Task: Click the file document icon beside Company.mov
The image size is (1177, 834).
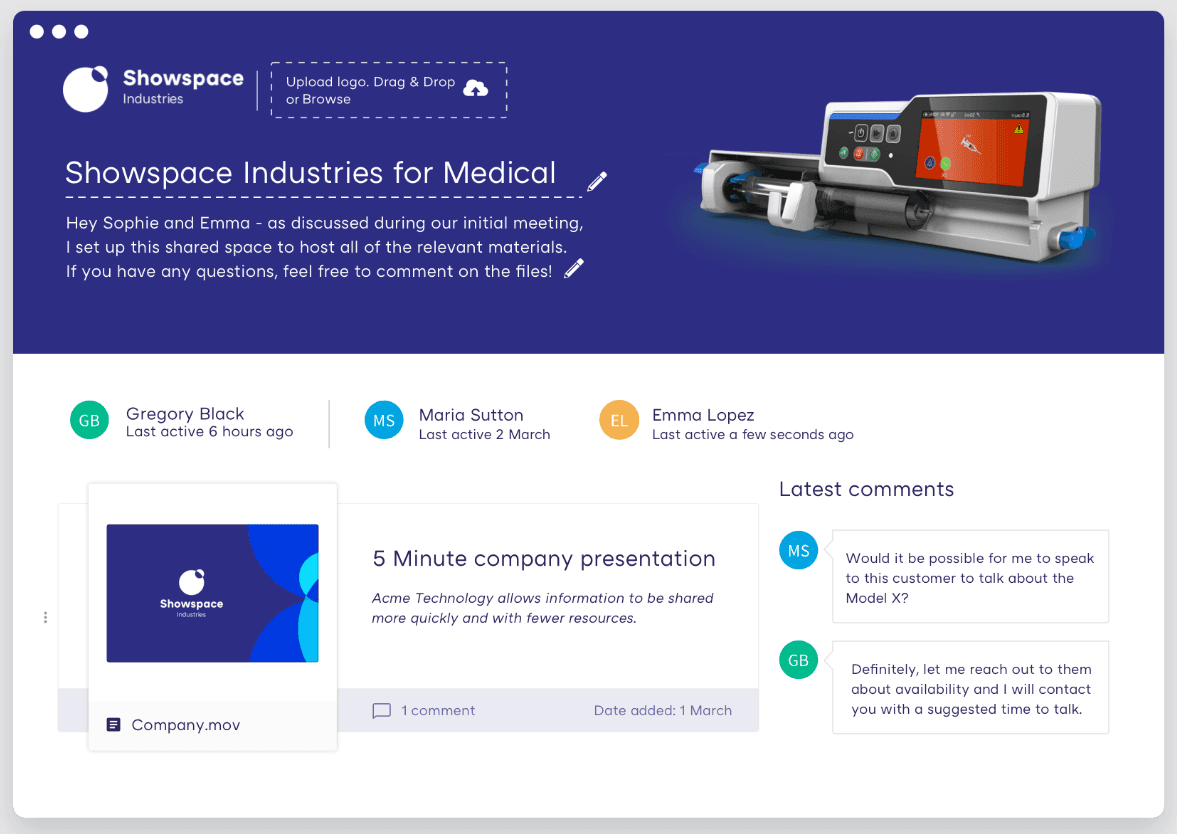Action: click(x=114, y=725)
